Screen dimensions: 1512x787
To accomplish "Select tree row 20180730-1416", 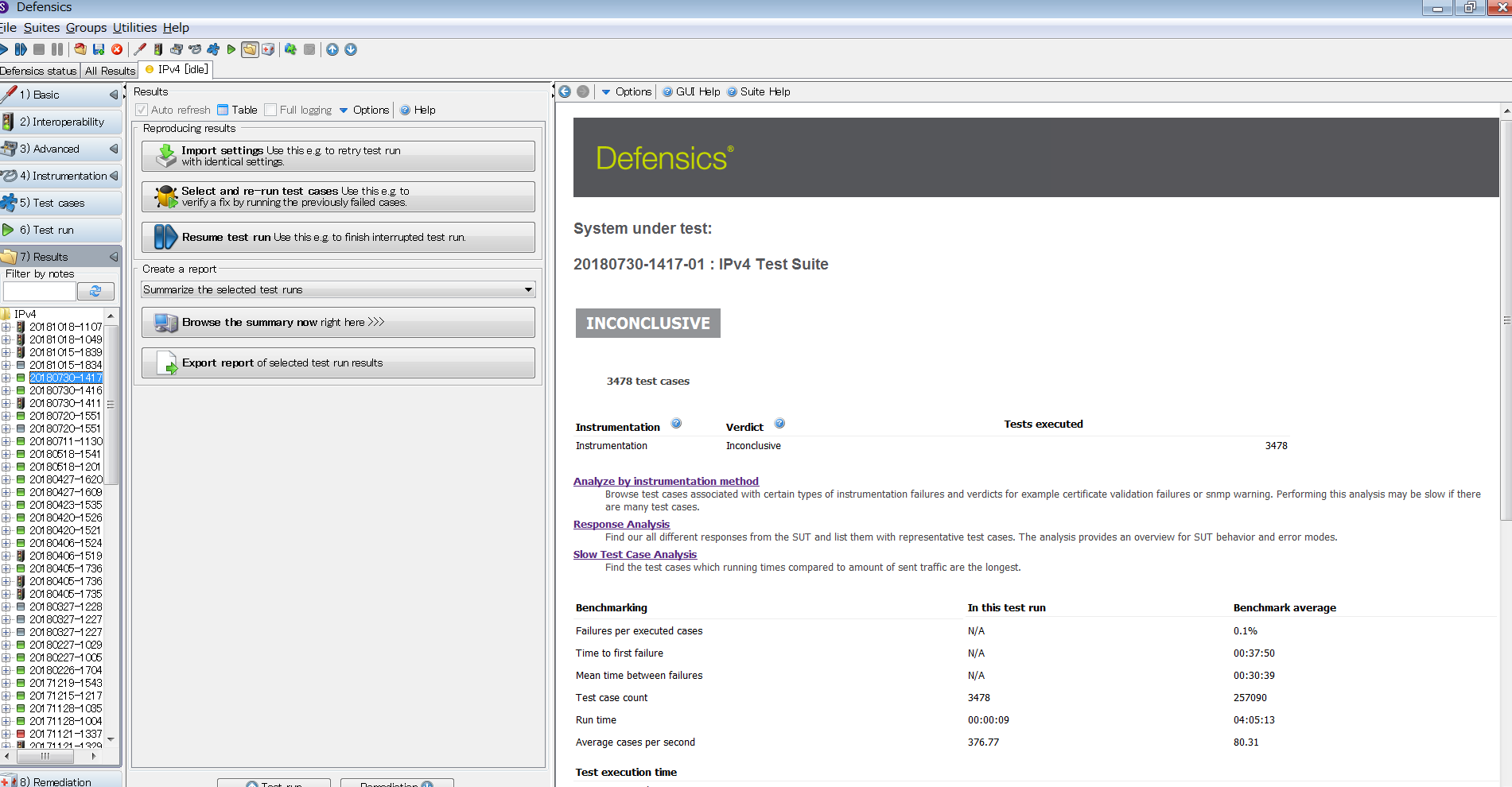I will pyautogui.click(x=65, y=390).
